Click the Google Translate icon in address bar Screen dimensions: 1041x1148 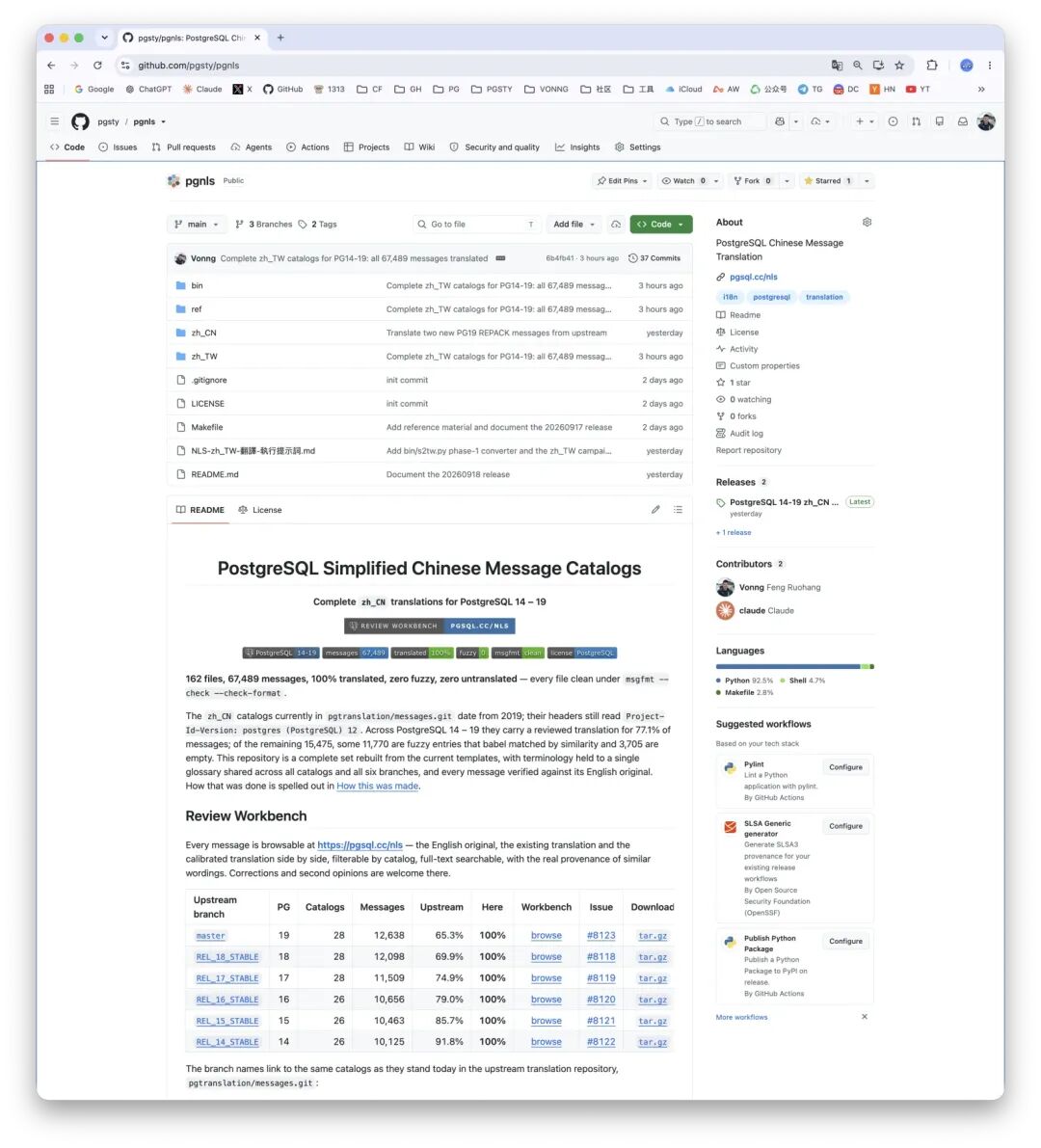(x=837, y=66)
